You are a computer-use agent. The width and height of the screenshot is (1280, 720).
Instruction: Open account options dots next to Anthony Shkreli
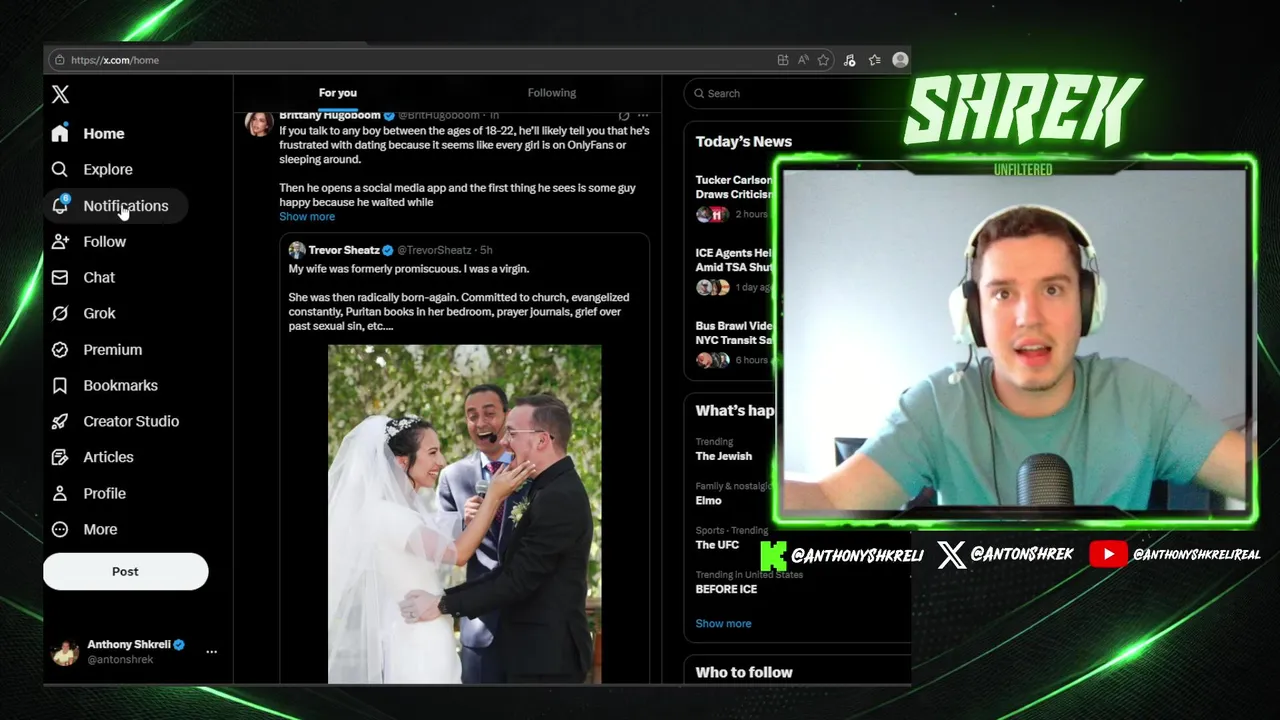pyautogui.click(x=211, y=651)
